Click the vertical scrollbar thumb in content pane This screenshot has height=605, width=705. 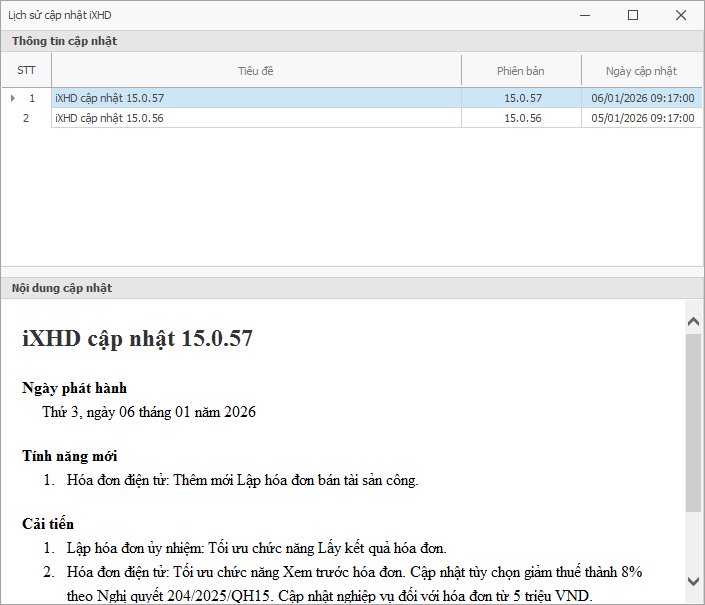693,423
